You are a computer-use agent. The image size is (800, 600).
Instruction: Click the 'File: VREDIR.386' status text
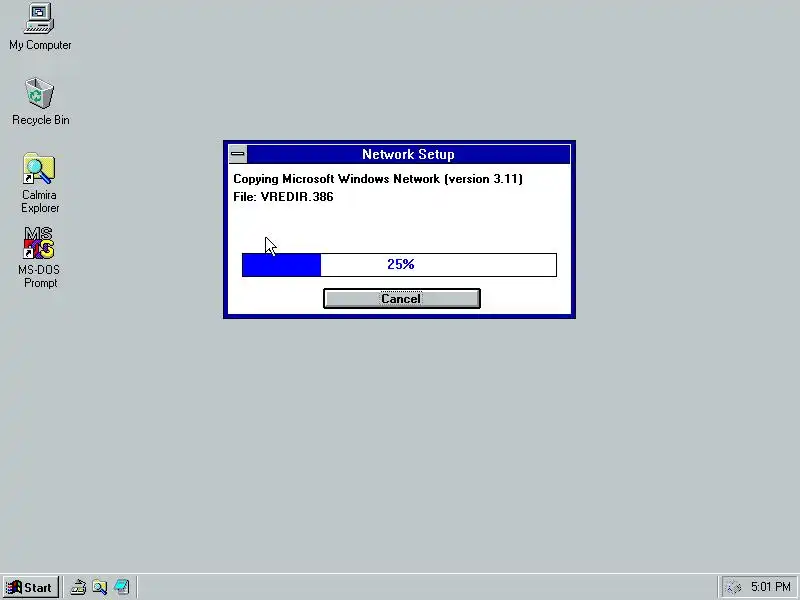[283, 197]
